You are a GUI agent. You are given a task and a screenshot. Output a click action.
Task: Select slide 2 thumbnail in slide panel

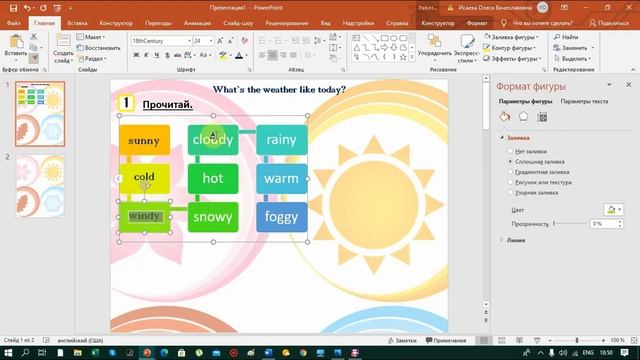40,185
